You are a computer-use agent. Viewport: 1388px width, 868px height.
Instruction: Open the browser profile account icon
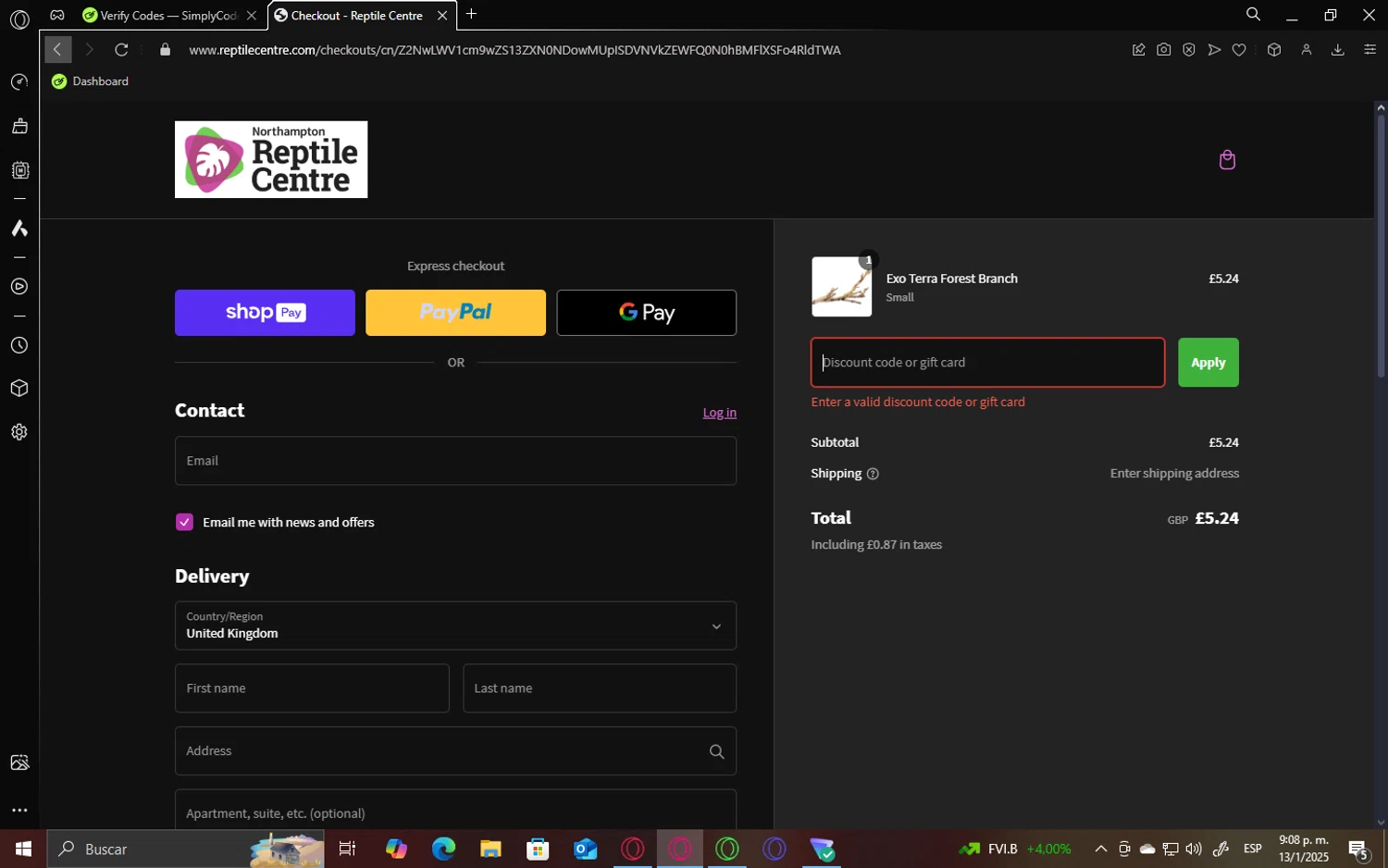[x=1306, y=50]
